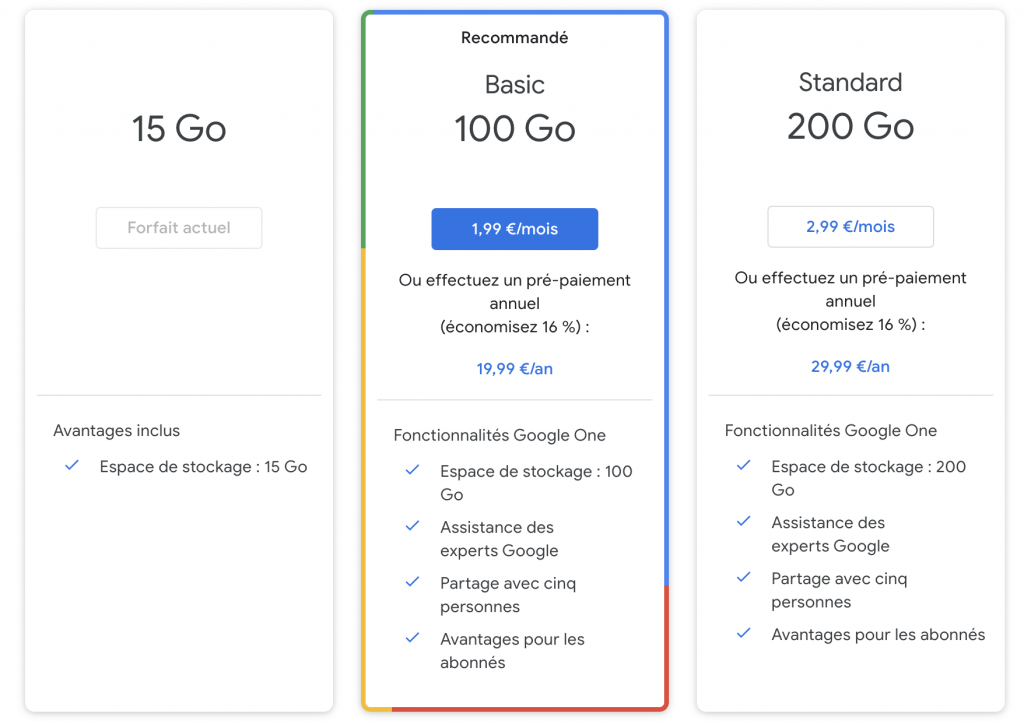Click the Recommandé label on Basic card
This screenshot has height=724, width=1024.
click(514, 38)
